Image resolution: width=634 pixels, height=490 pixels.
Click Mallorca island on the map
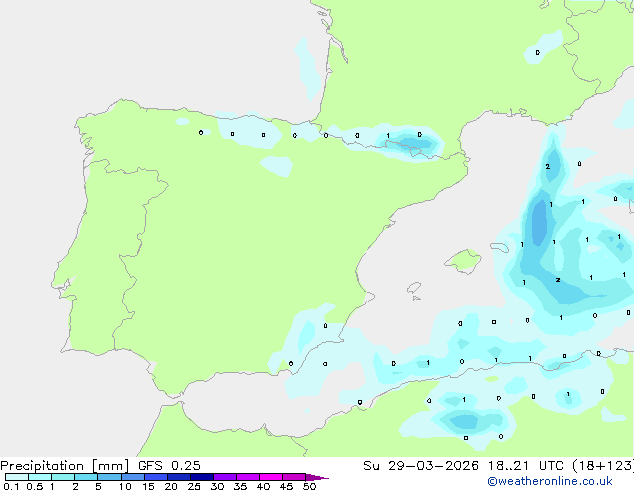click(x=464, y=261)
